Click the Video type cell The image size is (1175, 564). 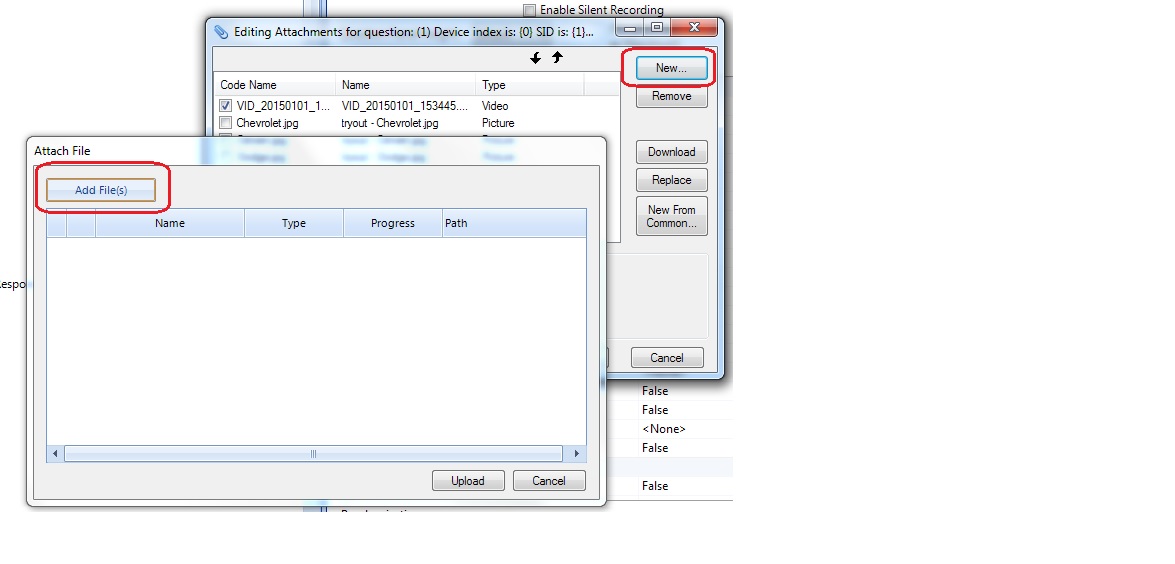coord(495,106)
